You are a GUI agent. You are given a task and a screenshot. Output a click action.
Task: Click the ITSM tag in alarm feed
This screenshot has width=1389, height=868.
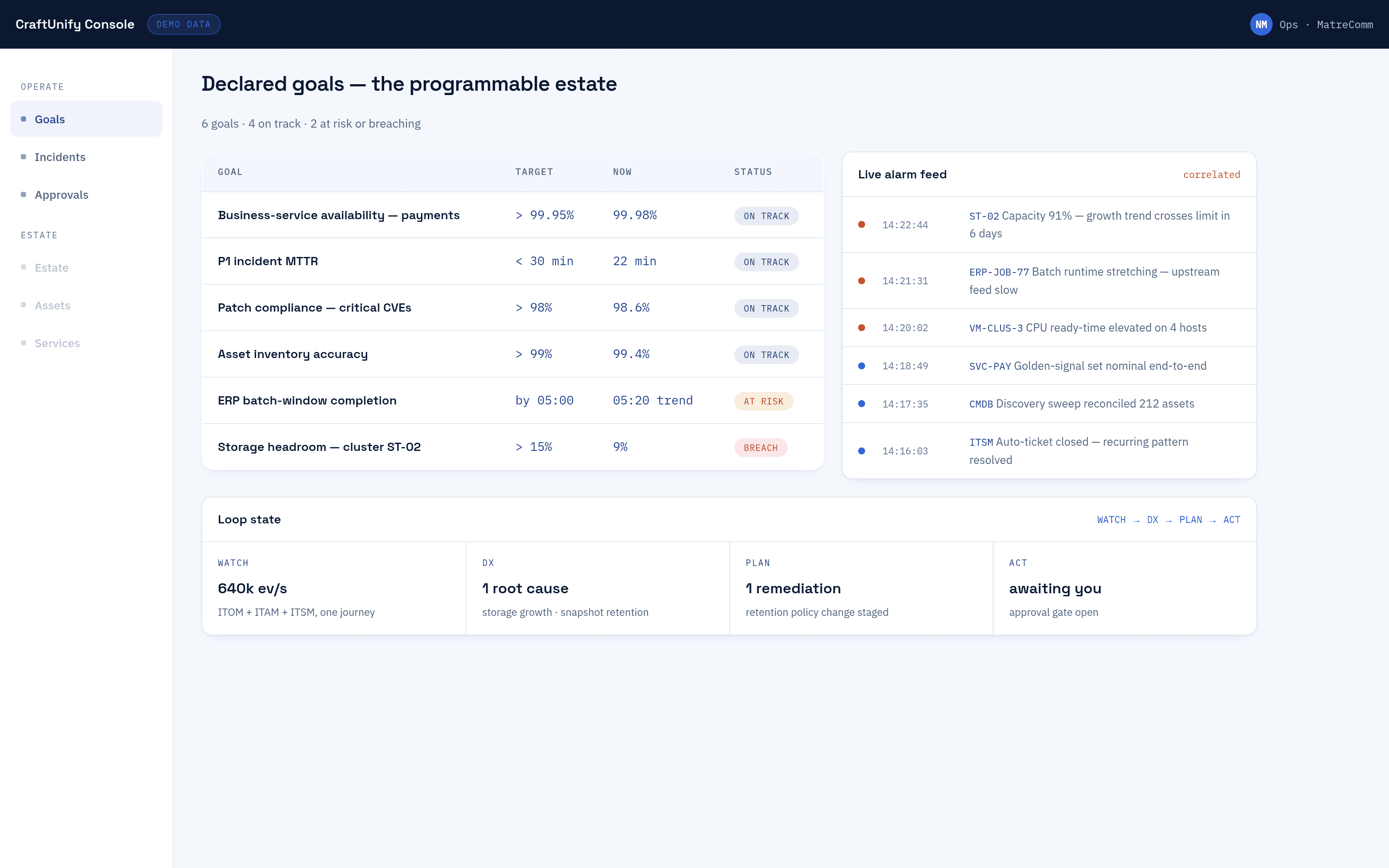point(981,443)
